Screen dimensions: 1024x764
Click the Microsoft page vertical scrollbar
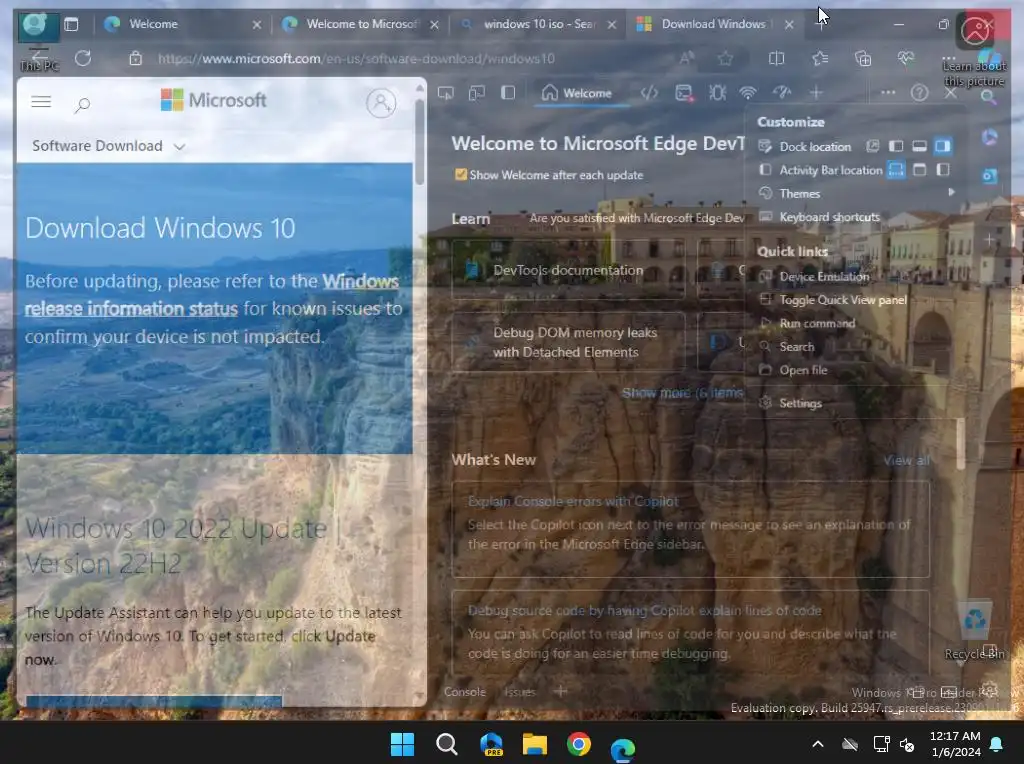(x=419, y=142)
